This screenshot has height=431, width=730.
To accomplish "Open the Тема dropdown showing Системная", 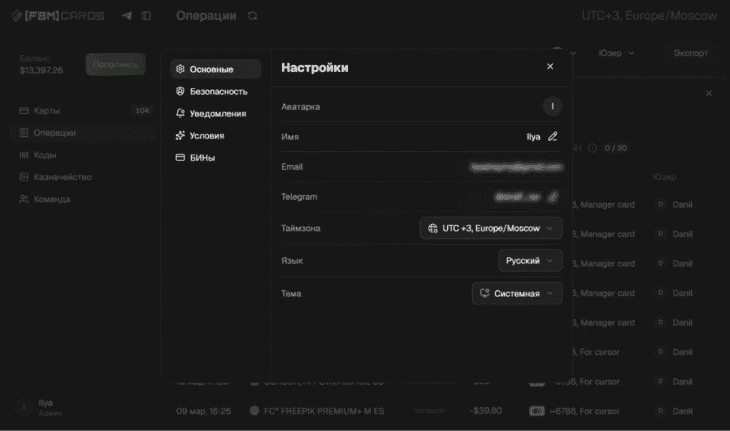I will [517, 294].
